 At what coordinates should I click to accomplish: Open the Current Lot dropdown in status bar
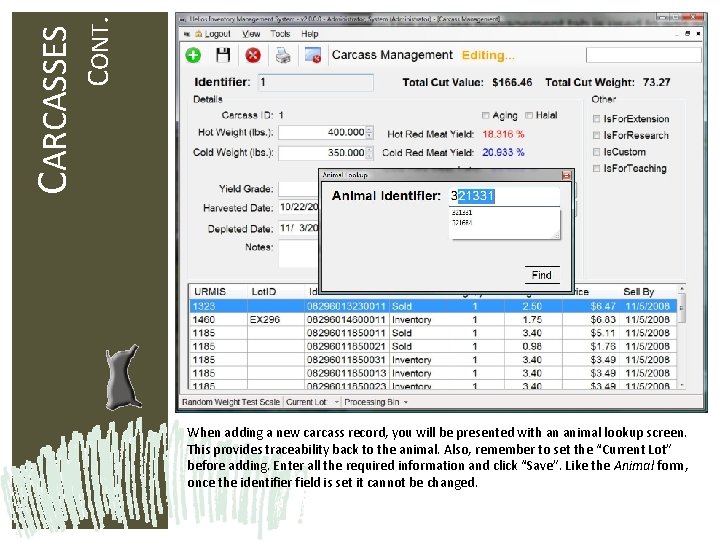[312, 402]
